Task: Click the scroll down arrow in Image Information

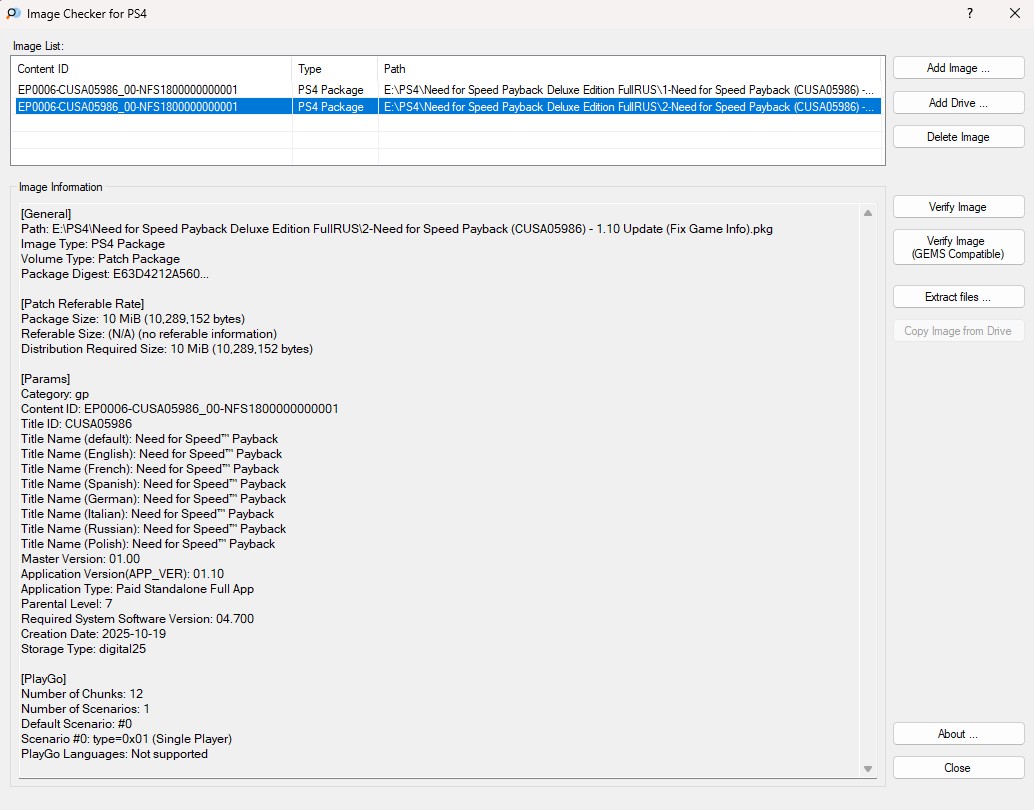Action: tap(868, 768)
